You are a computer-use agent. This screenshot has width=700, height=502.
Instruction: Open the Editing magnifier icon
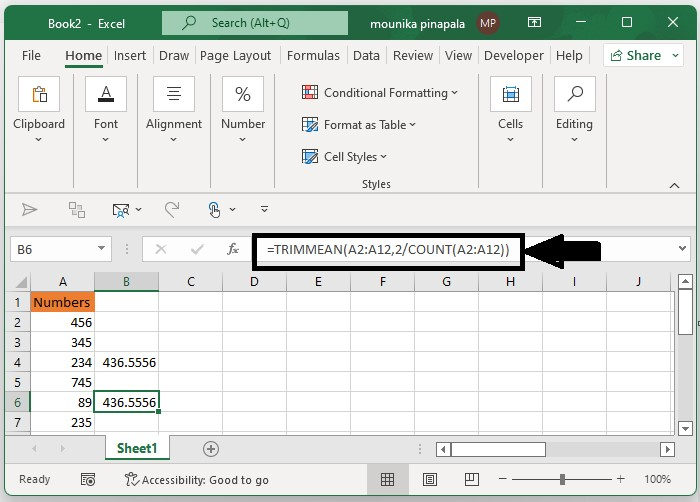click(575, 94)
